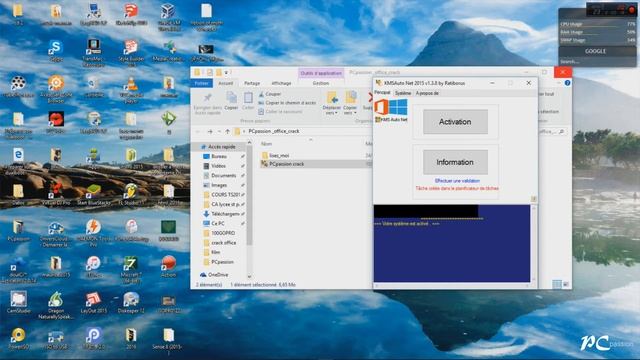Sort files by the Nom column header
The height and width of the screenshot is (360, 640).
pos(267,144)
